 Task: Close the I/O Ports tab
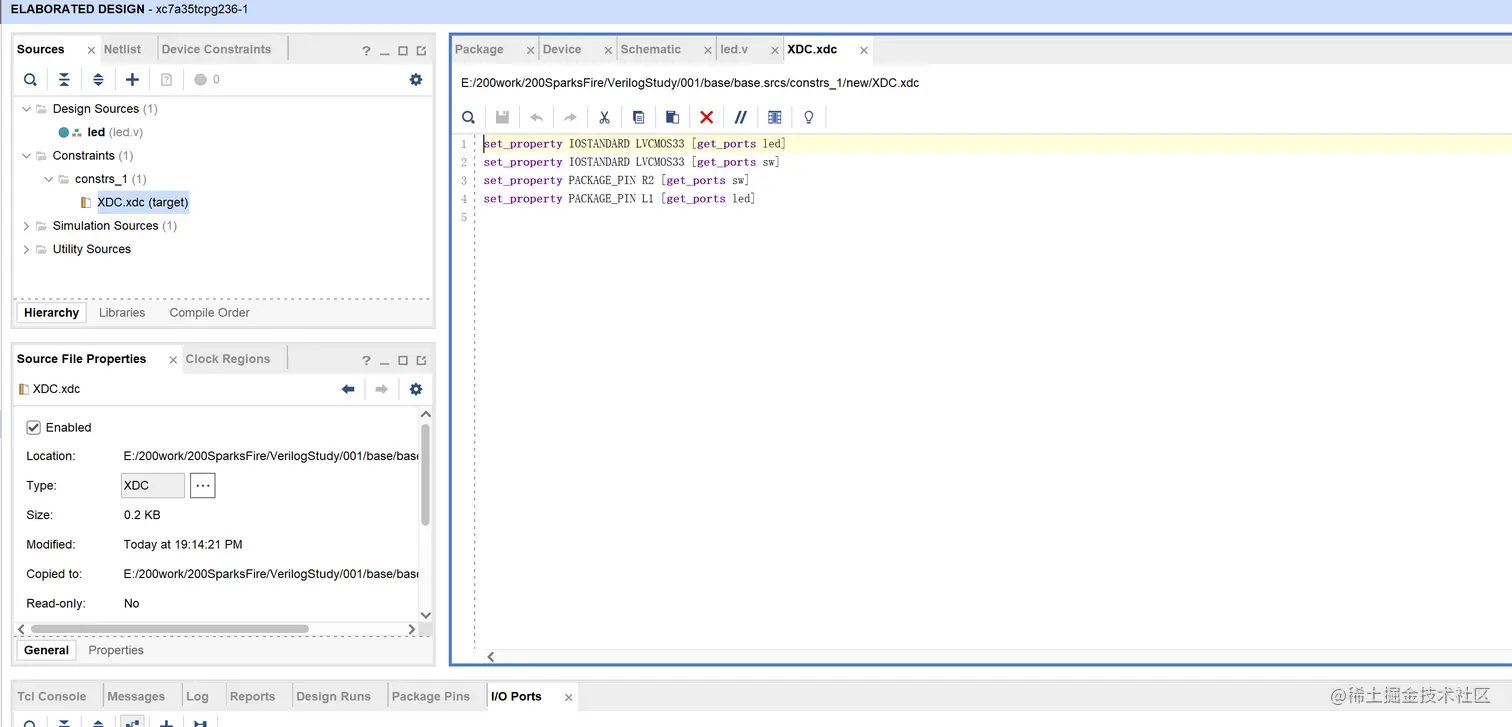[x=568, y=697]
